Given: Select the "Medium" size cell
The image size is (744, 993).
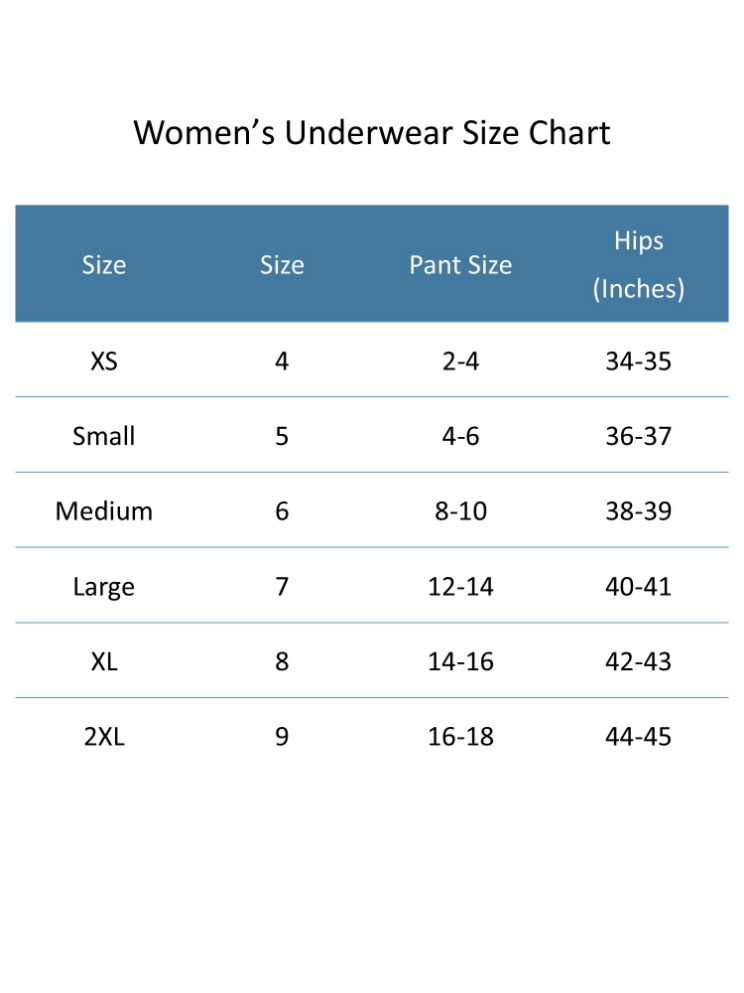Looking at the screenshot, I should 104,511.
